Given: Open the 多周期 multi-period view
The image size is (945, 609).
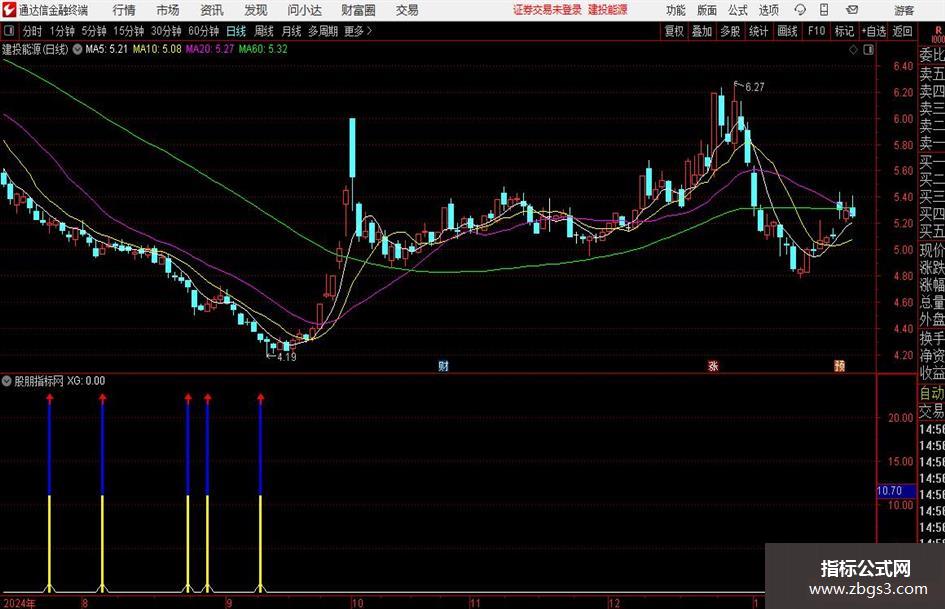Looking at the screenshot, I should [x=323, y=31].
